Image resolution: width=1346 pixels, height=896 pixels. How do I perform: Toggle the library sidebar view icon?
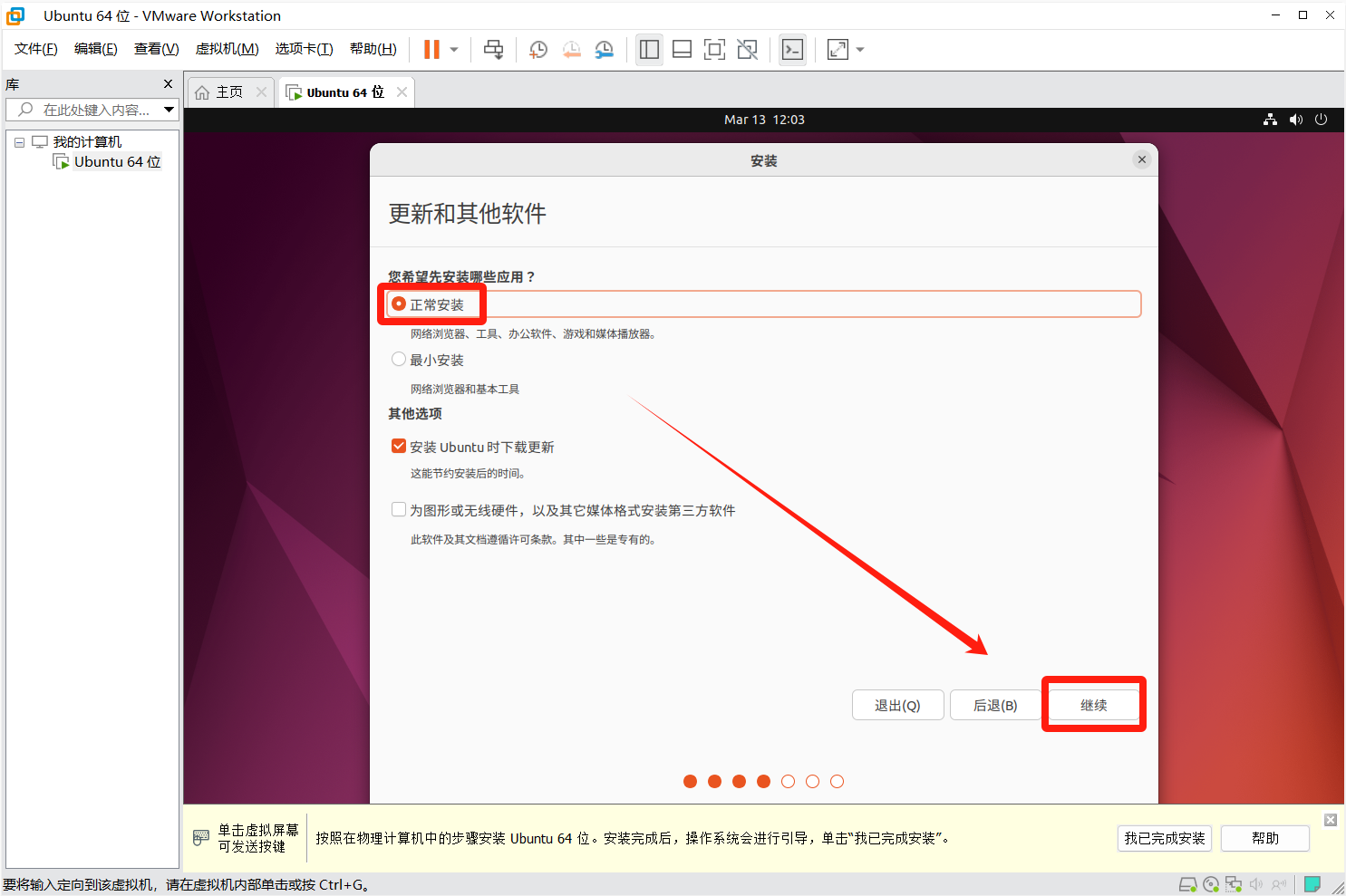pos(649,50)
